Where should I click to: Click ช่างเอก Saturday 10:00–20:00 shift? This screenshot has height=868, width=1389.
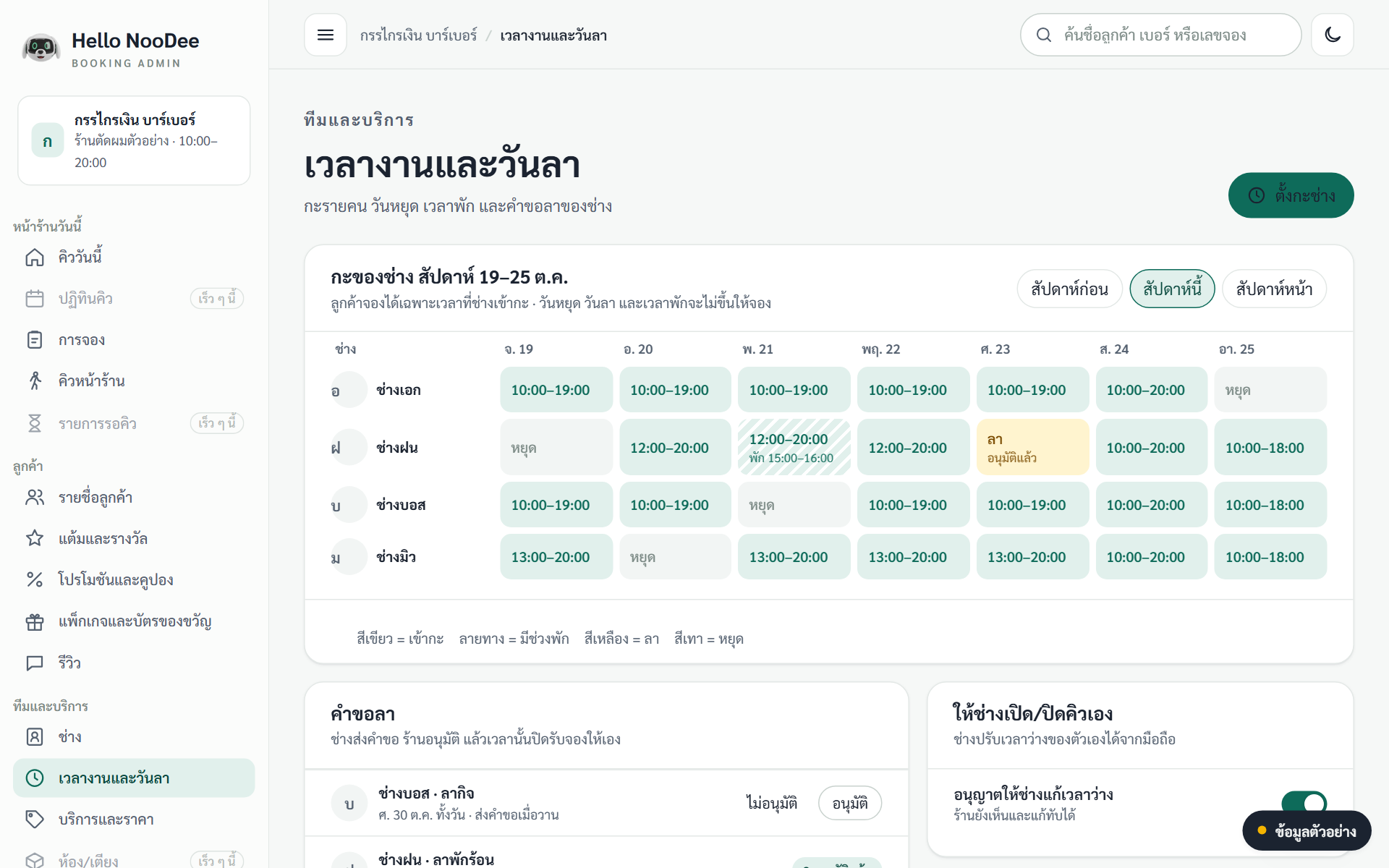point(1152,390)
